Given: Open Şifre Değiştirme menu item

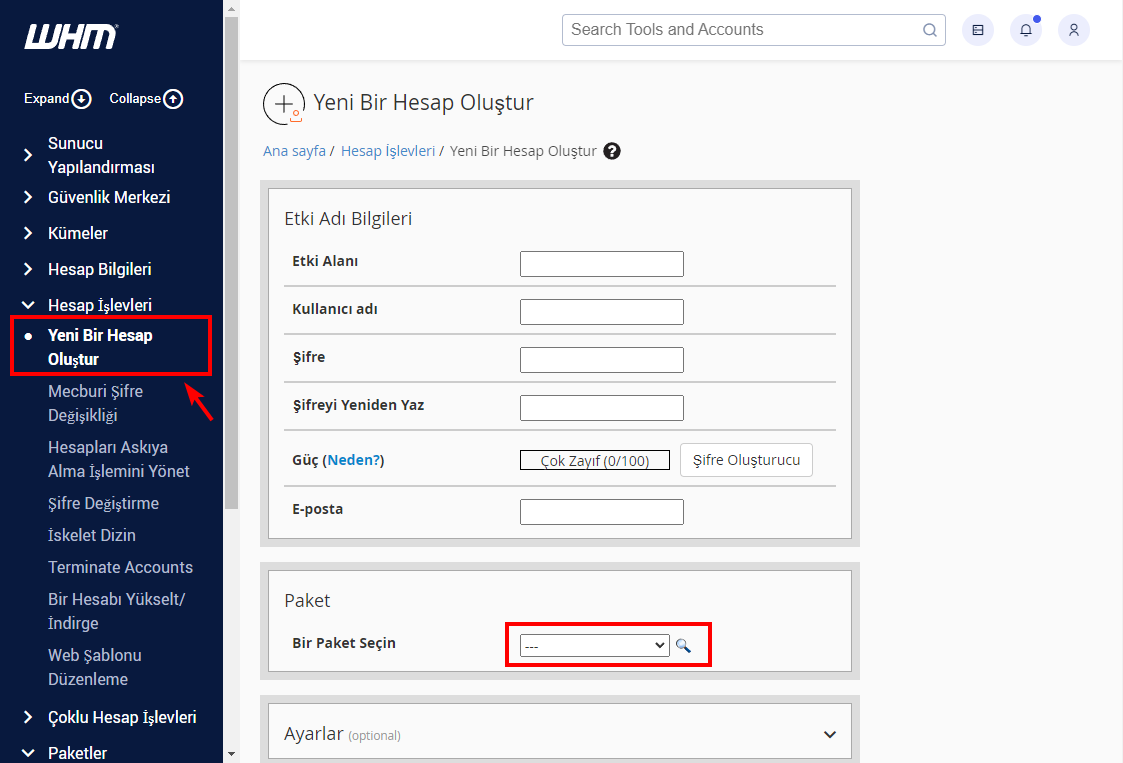Looking at the screenshot, I should (x=103, y=503).
